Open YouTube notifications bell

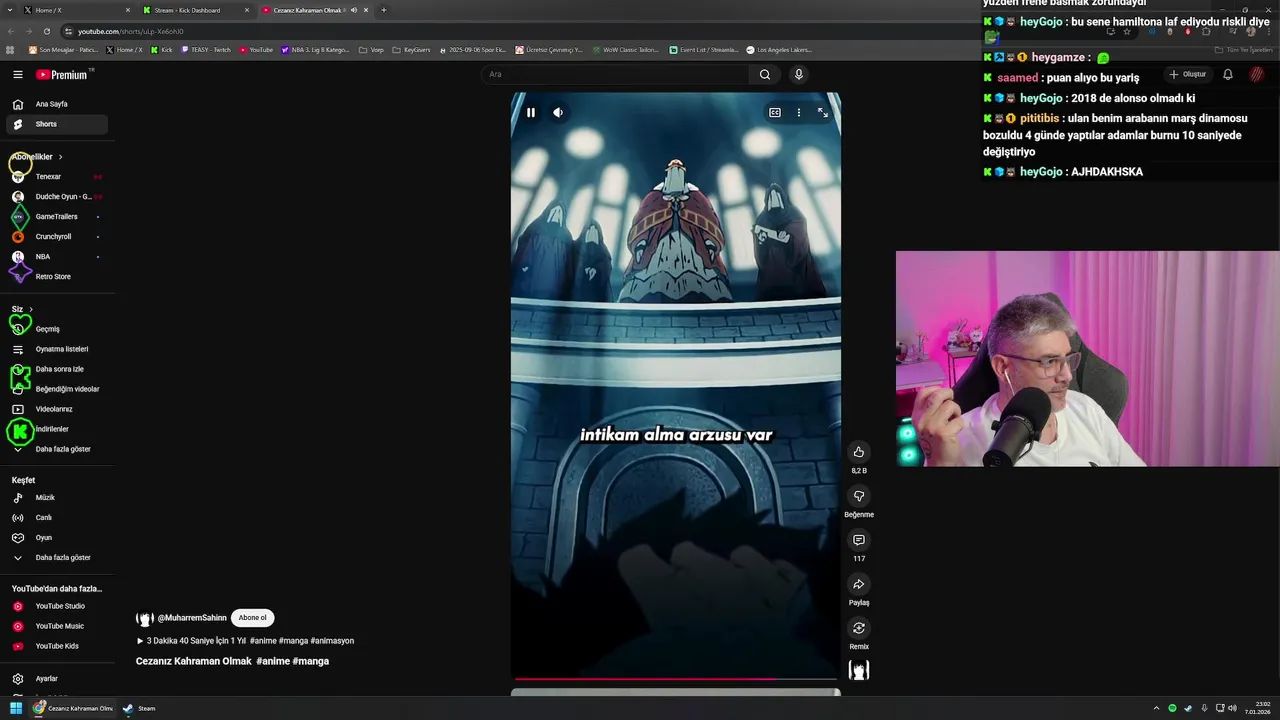point(1228,74)
